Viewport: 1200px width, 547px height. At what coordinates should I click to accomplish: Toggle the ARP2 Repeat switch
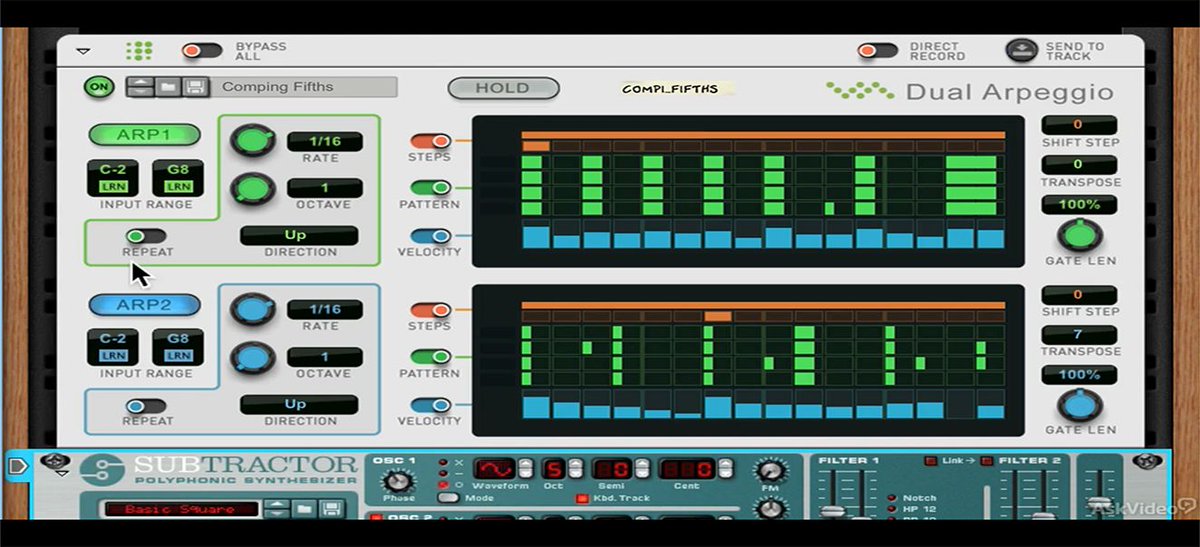pyautogui.click(x=147, y=405)
